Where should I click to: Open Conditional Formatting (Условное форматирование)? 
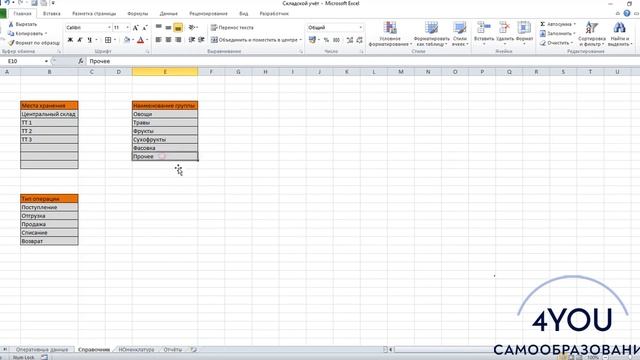[x=390, y=33]
